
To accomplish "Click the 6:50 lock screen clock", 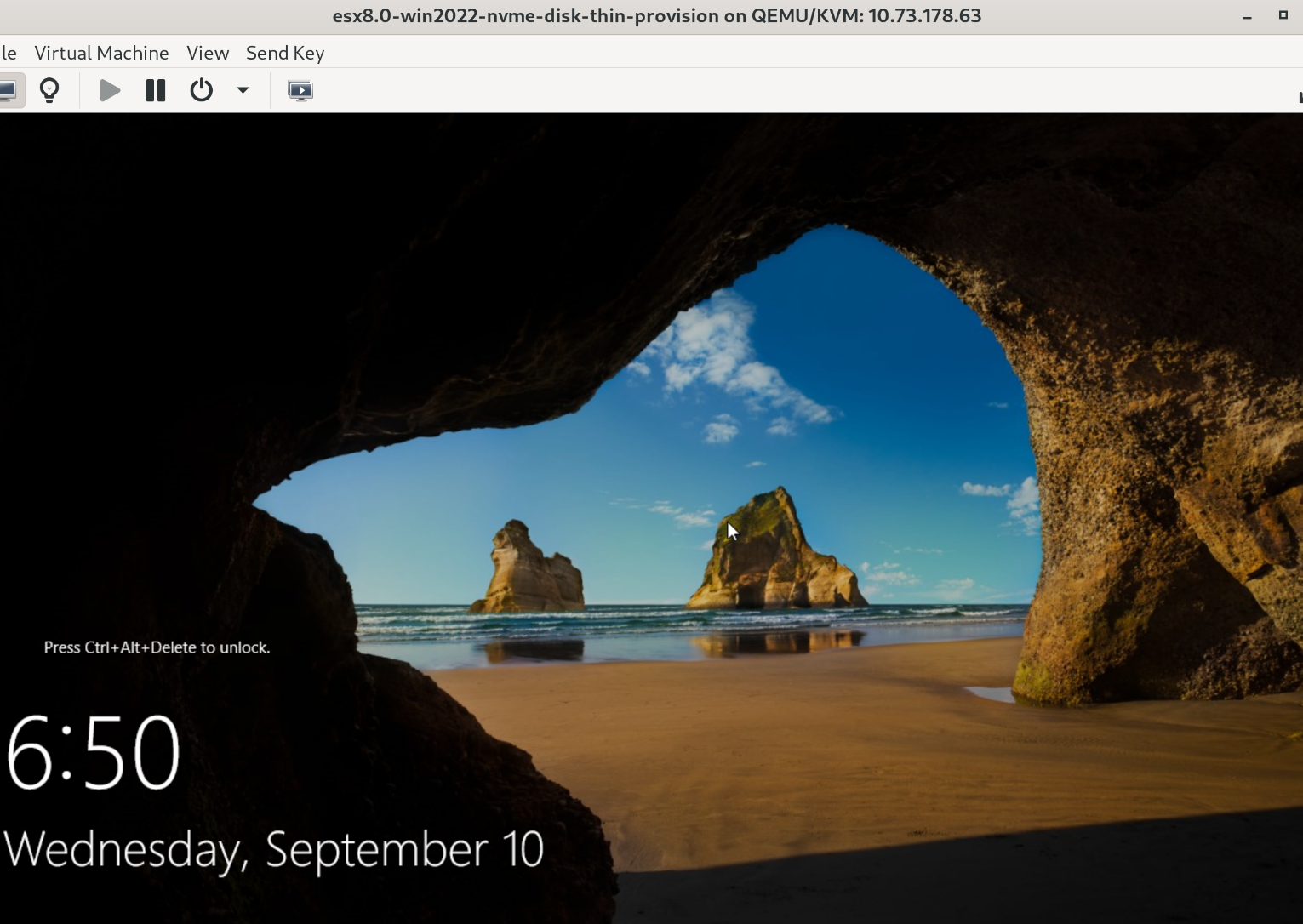I will coord(93,751).
